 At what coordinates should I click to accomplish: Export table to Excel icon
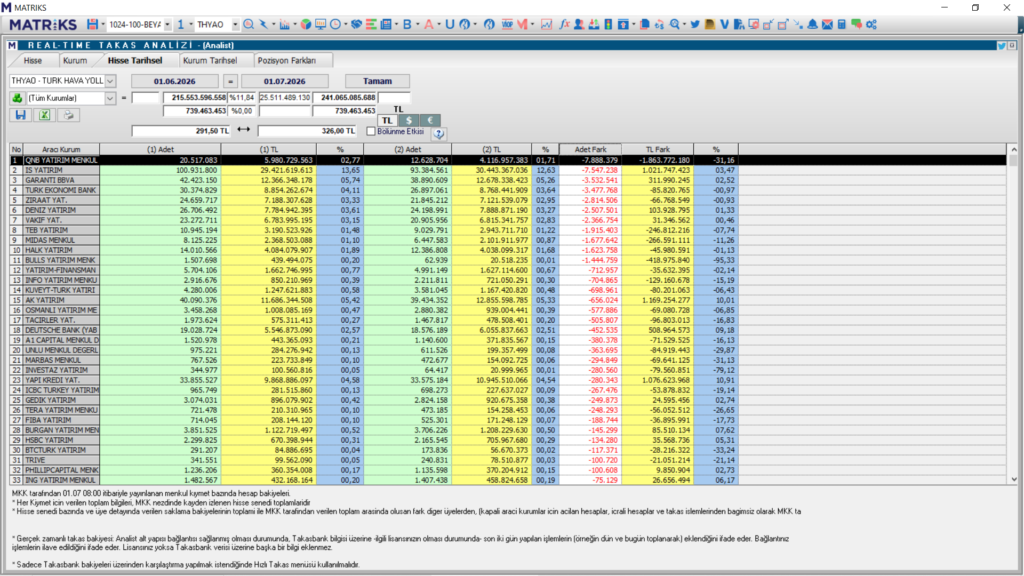pos(44,115)
